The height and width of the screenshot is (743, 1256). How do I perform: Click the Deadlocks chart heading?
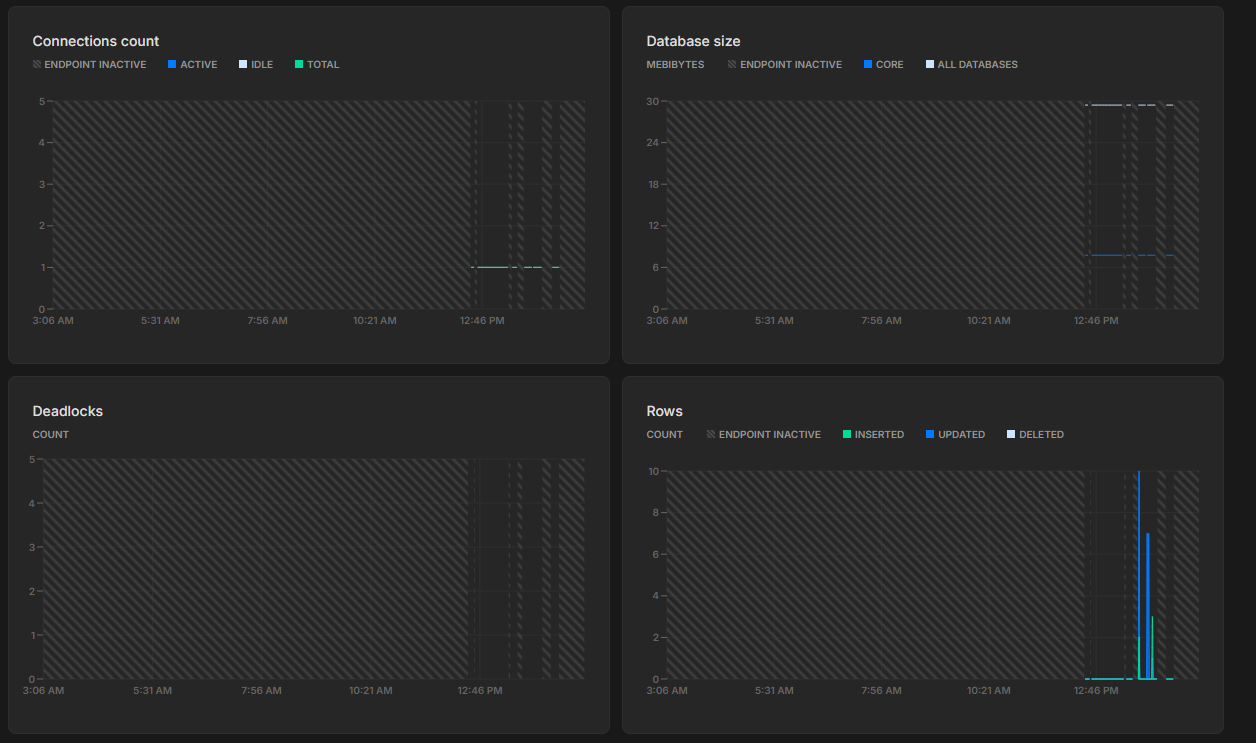click(68, 411)
